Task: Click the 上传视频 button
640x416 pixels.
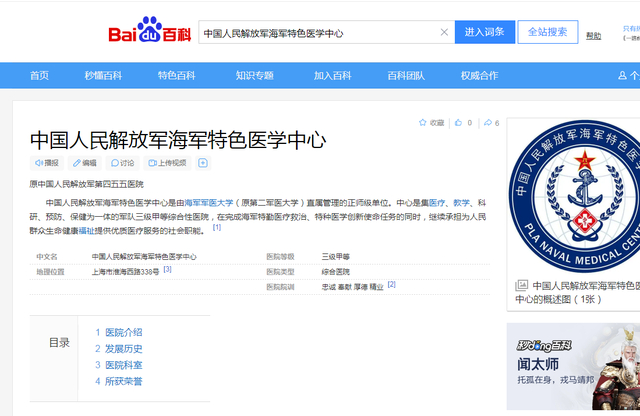Action: click(167, 163)
